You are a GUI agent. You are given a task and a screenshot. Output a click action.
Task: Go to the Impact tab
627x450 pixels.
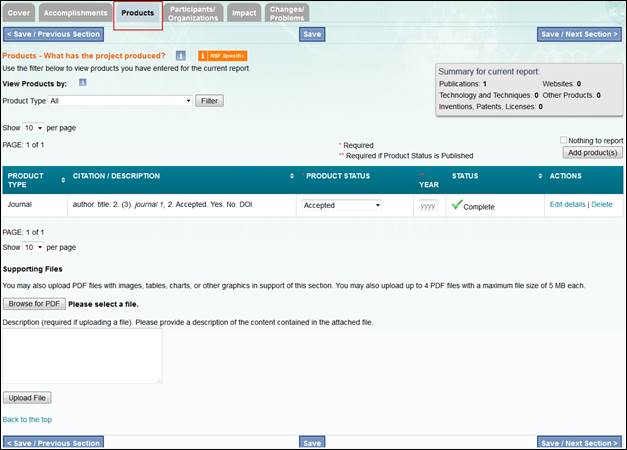click(242, 14)
